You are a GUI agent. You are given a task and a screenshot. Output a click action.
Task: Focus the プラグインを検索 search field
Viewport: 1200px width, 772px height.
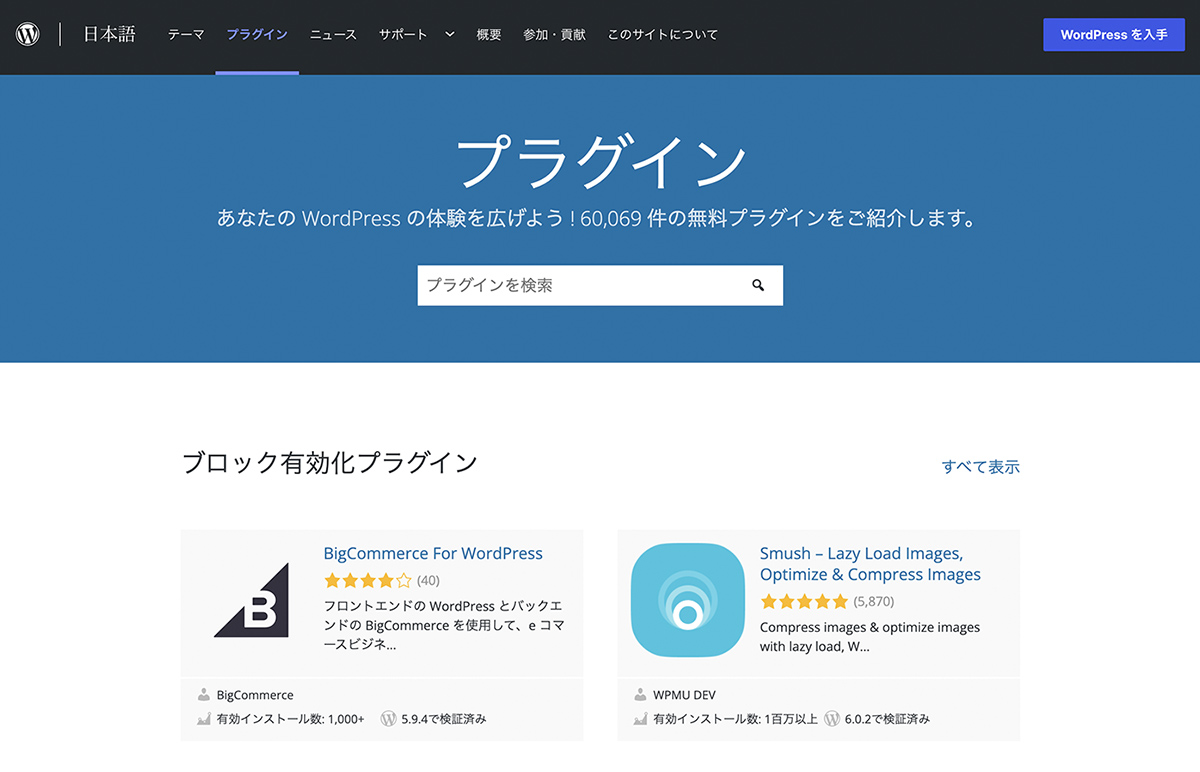pos(600,285)
